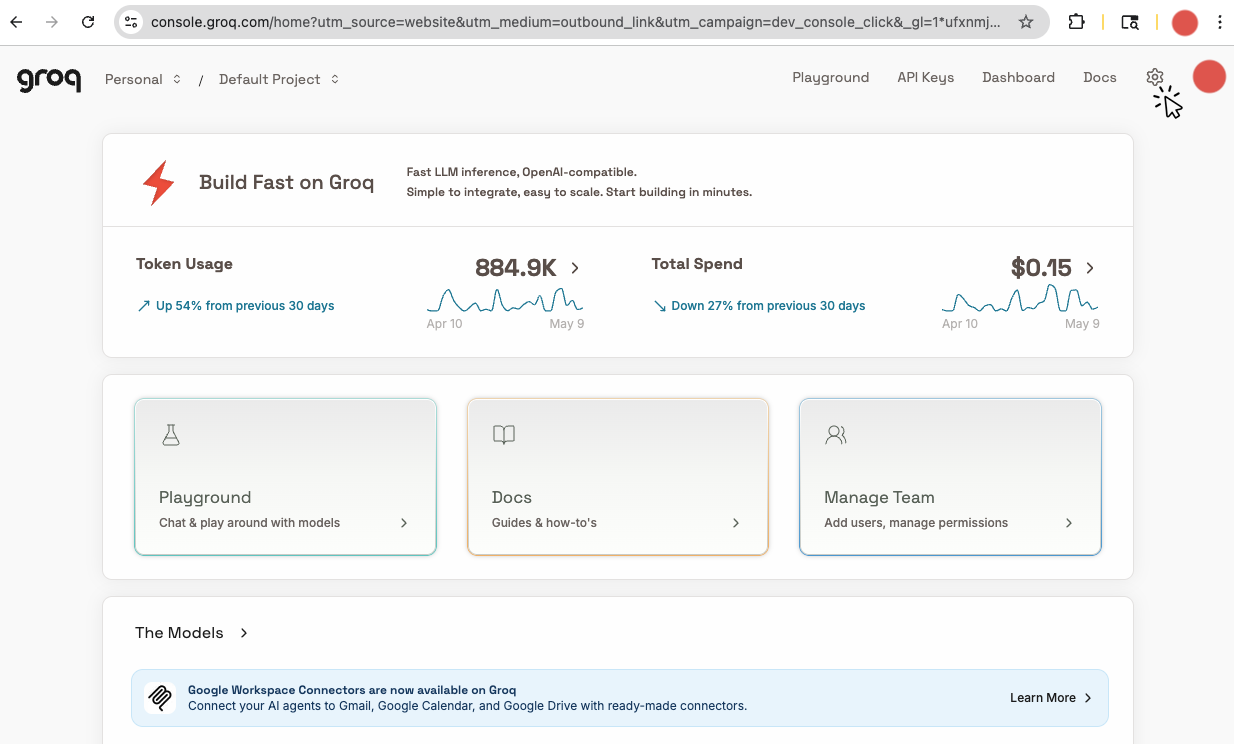
Task: Click 'Down 27% from previous 30 days' text
Action: pos(768,306)
